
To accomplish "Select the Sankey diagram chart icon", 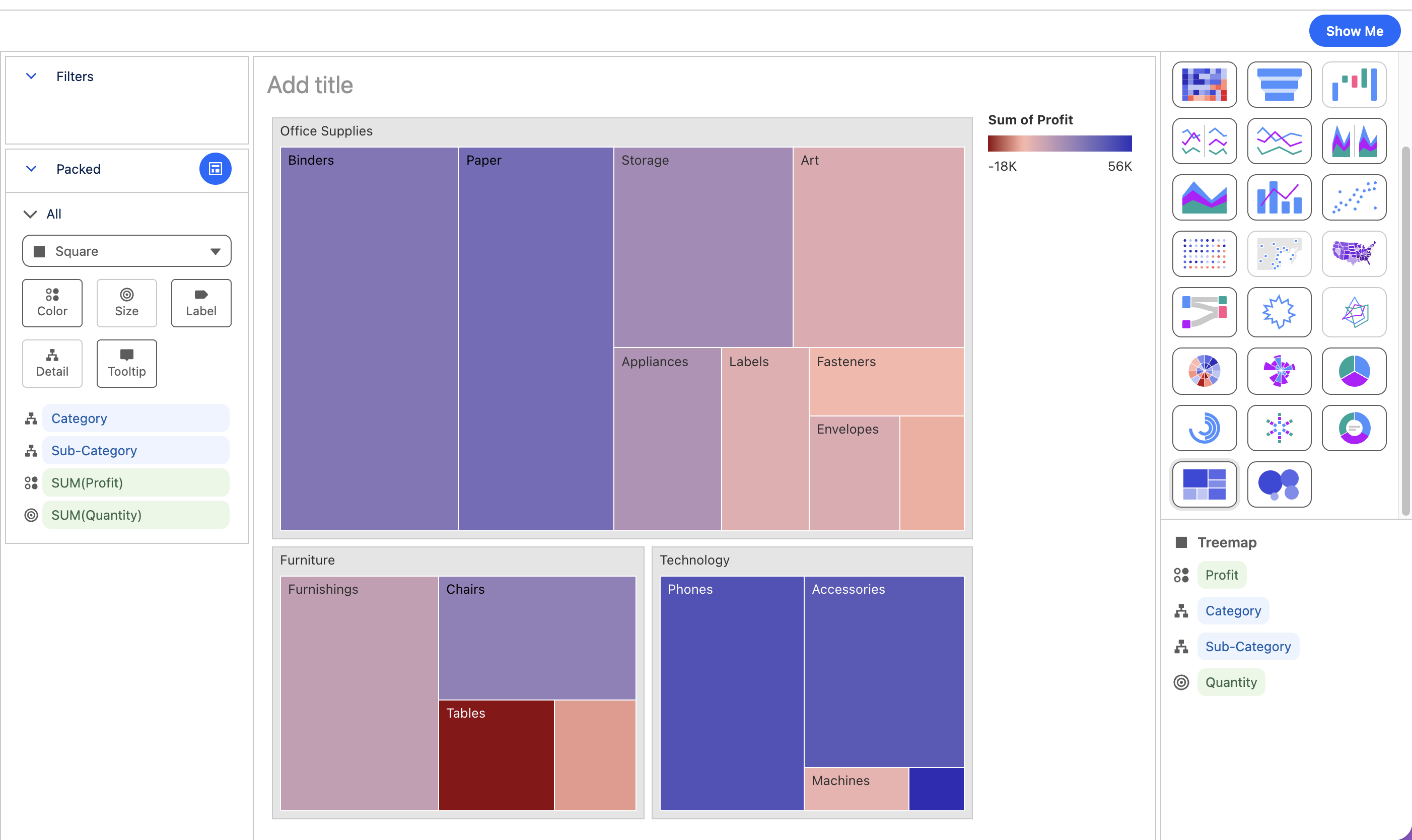I will point(1205,312).
